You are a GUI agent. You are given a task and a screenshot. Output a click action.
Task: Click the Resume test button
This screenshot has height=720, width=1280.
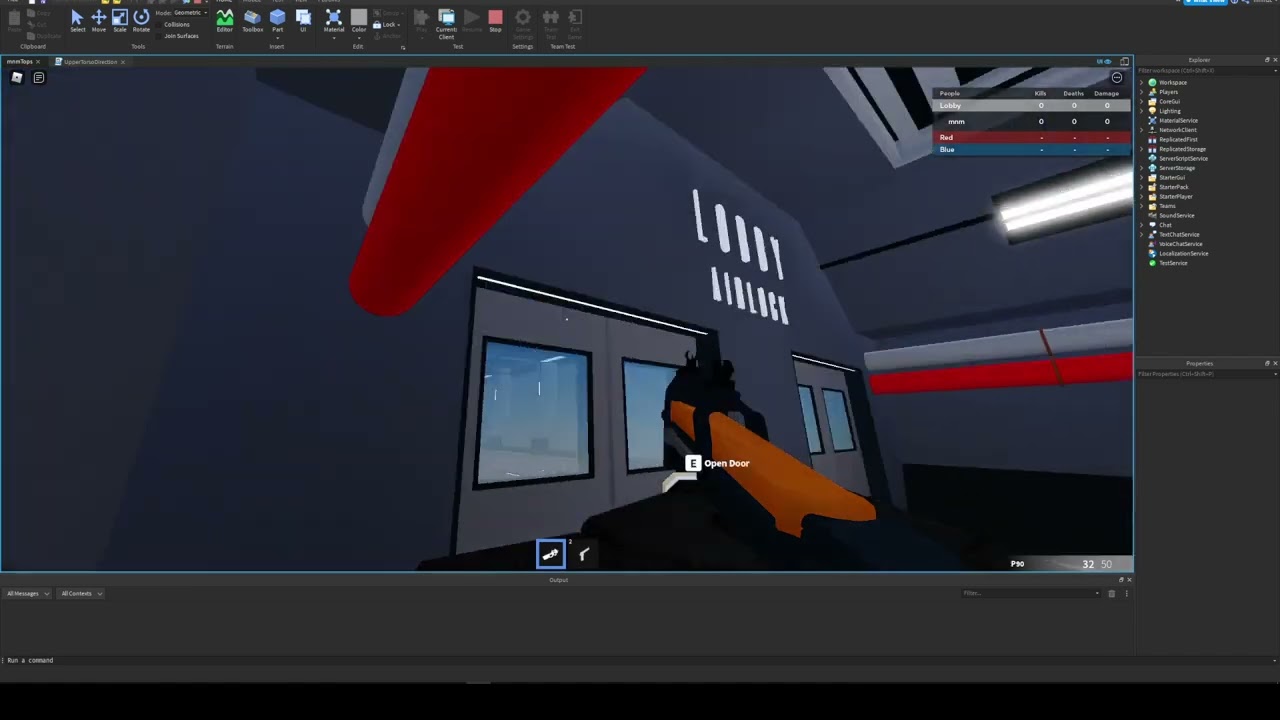(471, 20)
